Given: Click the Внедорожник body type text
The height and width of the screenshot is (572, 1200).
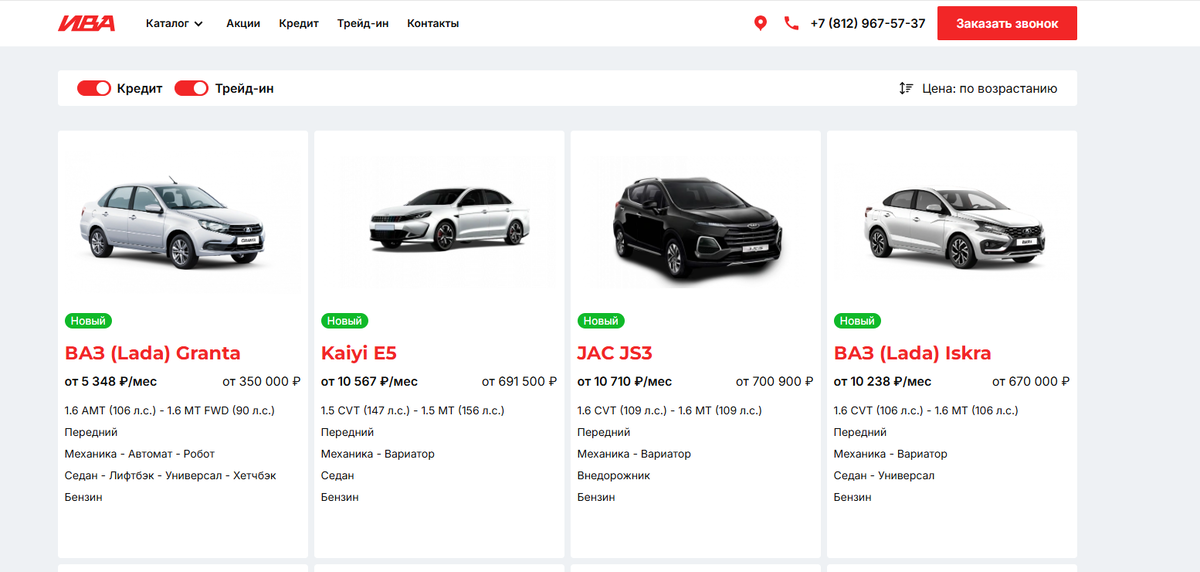Looking at the screenshot, I should click(x=614, y=476).
